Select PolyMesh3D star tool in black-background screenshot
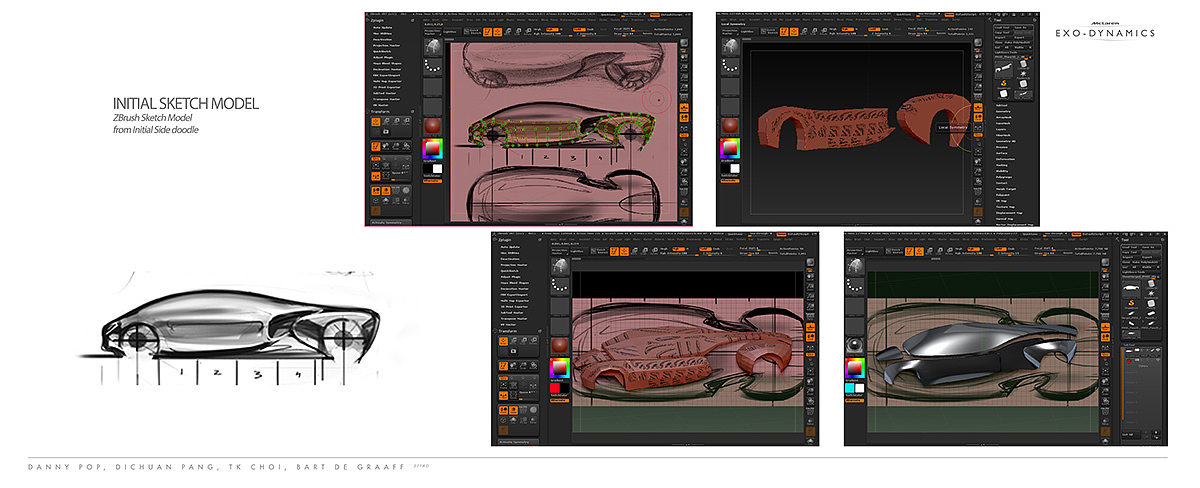Viewport: 1200px width, 488px height. pos(1024,74)
